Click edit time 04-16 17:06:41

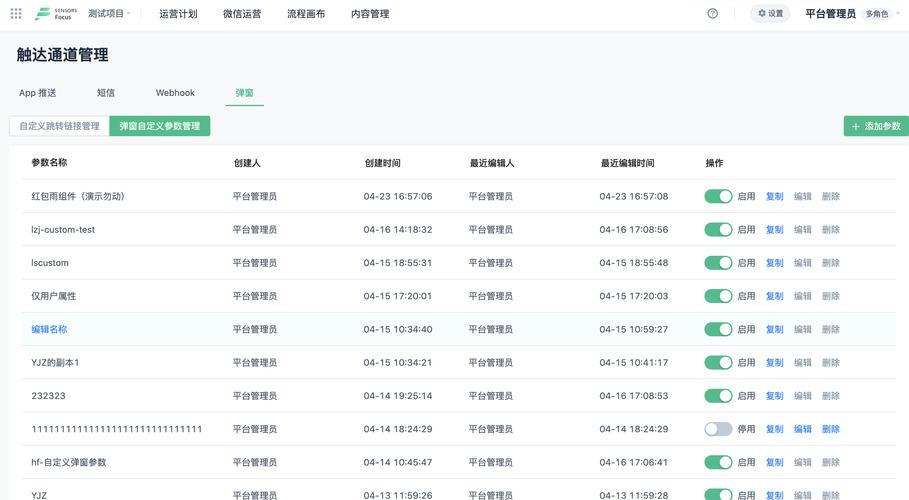tap(634, 462)
